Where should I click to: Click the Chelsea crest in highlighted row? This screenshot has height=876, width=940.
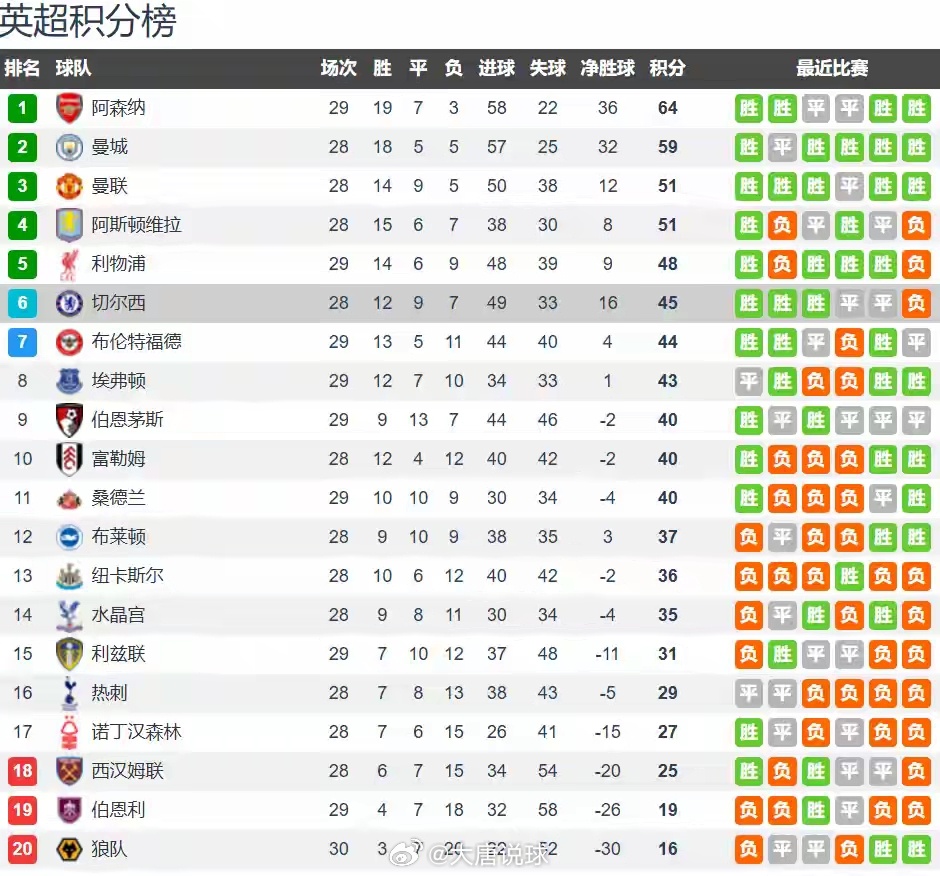(69, 303)
